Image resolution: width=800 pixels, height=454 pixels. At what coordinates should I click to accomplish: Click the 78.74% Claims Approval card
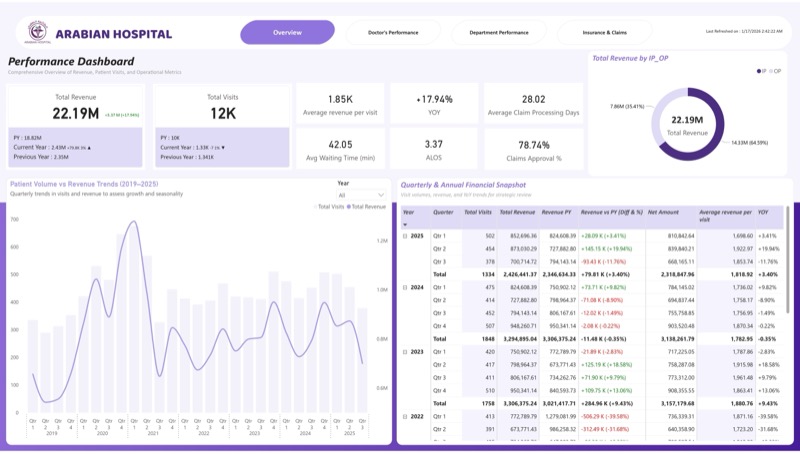coord(534,149)
